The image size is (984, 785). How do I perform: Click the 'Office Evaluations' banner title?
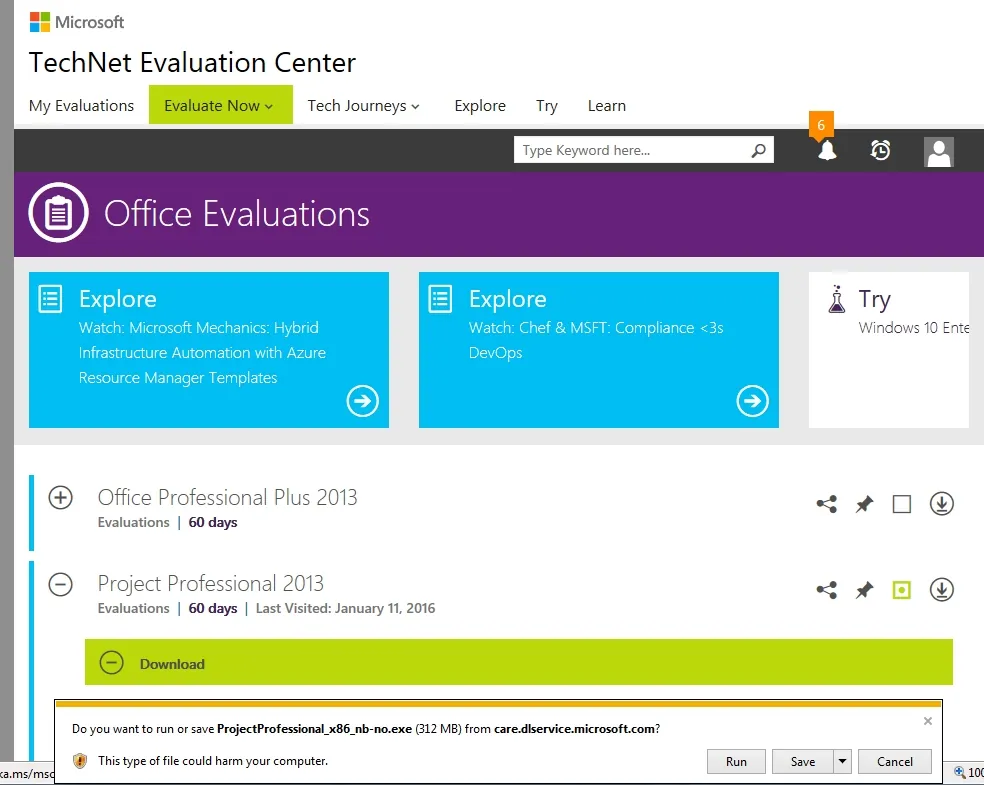[x=237, y=213]
